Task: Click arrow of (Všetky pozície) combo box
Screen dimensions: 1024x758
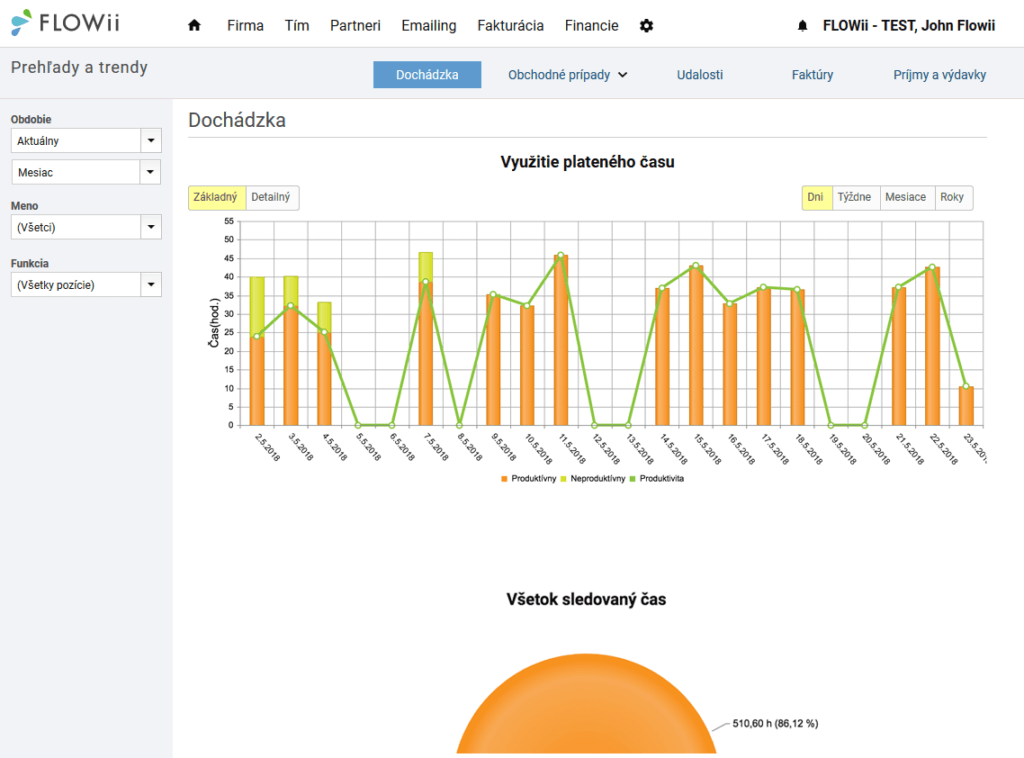Action: click(151, 285)
